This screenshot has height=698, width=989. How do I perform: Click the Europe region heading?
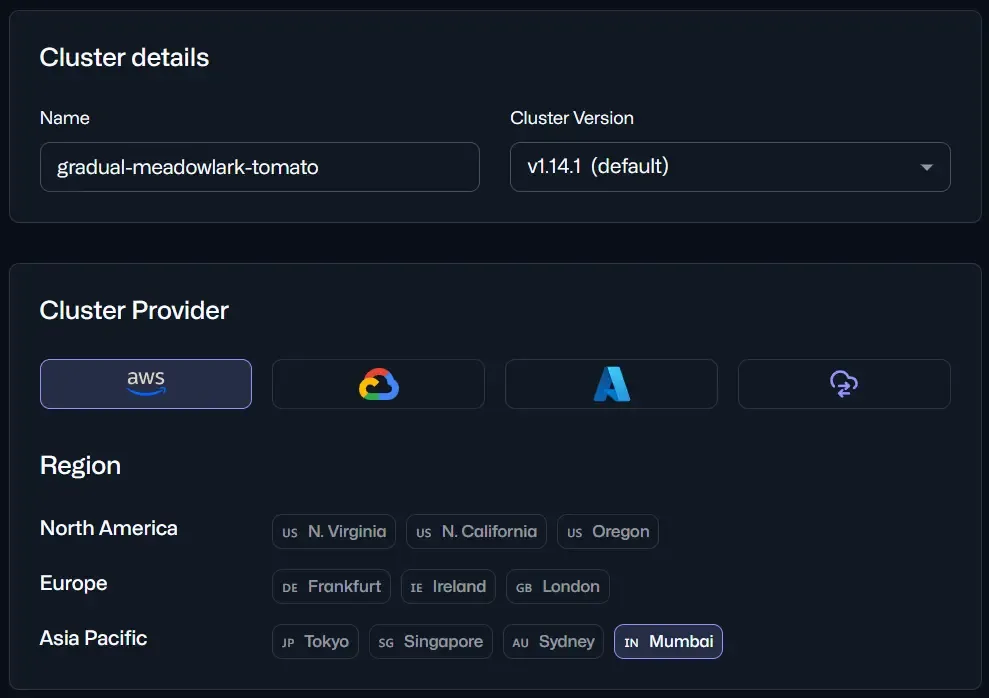tap(73, 583)
